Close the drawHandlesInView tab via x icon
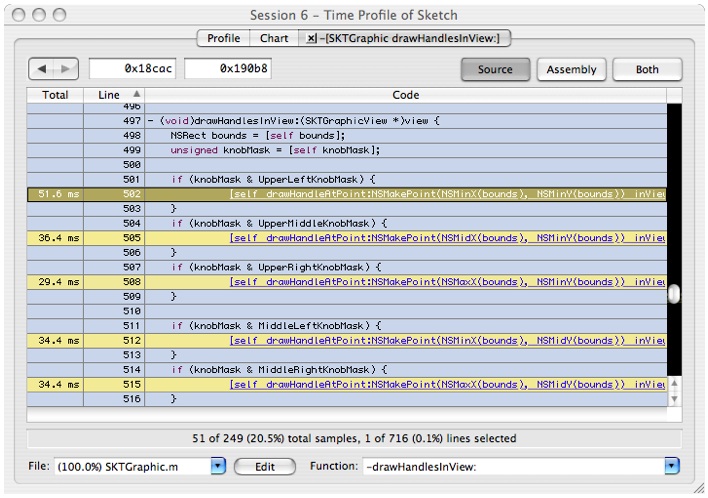Image resolution: width=708 pixels, height=498 pixels. tap(311, 39)
